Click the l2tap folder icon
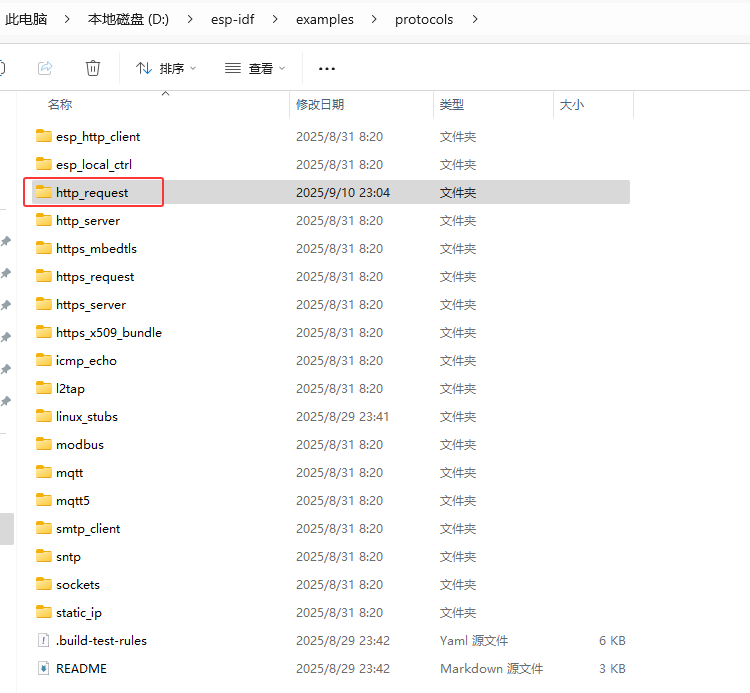This screenshot has height=693, width=750. tap(44, 388)
